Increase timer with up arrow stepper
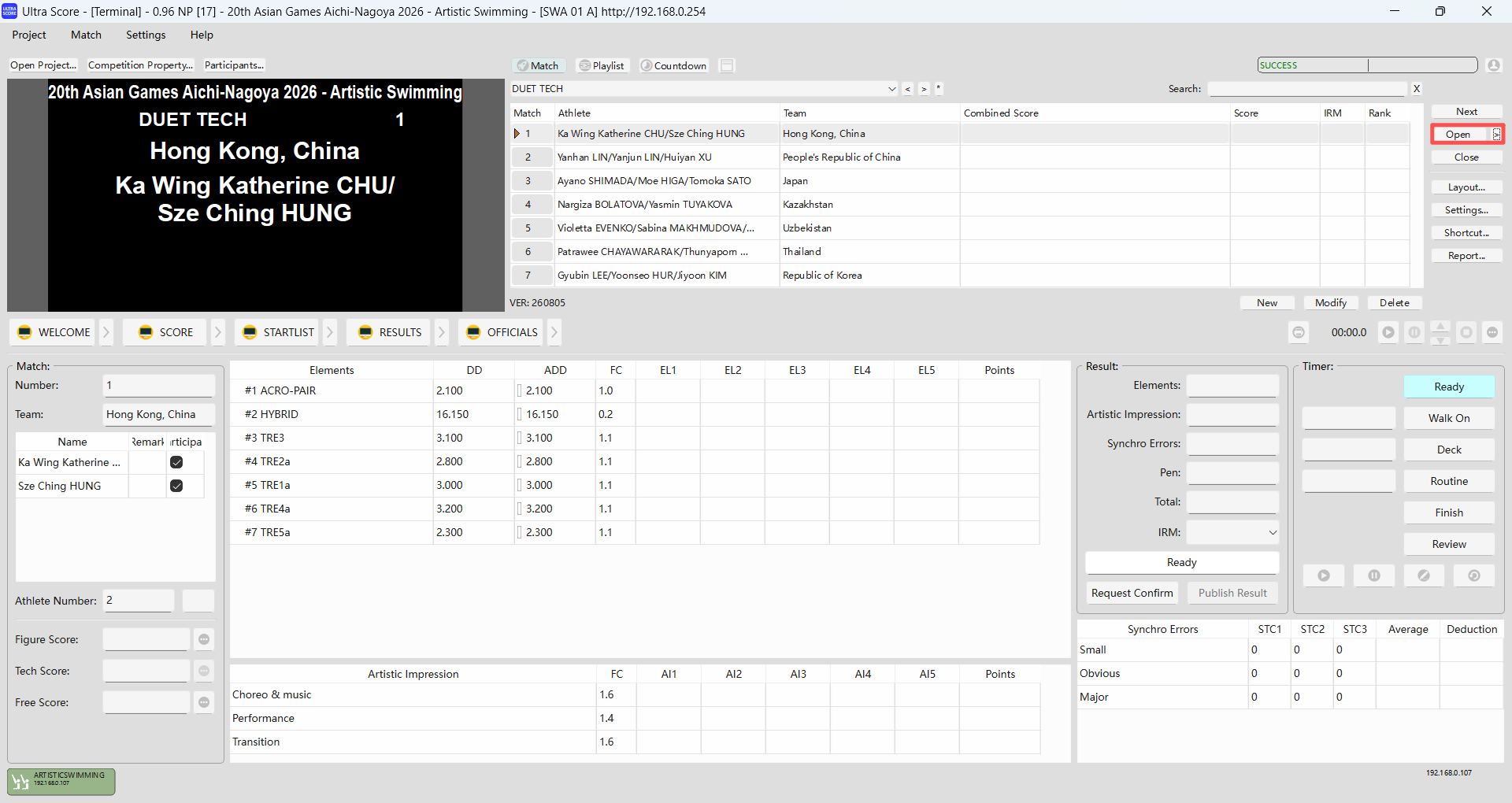Viewport: 1512px width, 803px height. coord(1440,327)
